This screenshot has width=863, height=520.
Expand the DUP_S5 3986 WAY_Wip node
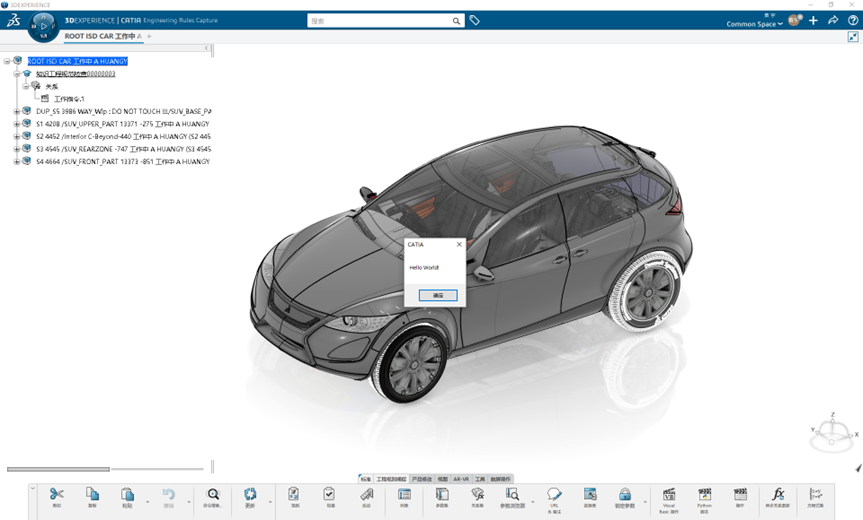click(x=17, y=111)
